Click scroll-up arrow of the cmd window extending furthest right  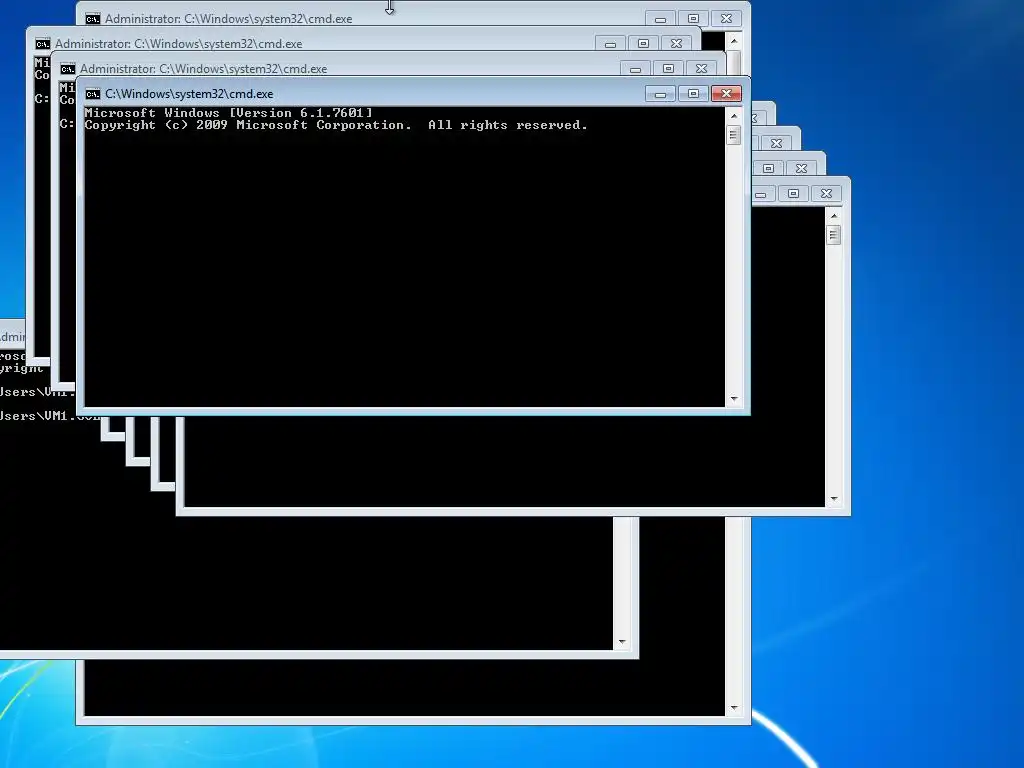[834, 216]
